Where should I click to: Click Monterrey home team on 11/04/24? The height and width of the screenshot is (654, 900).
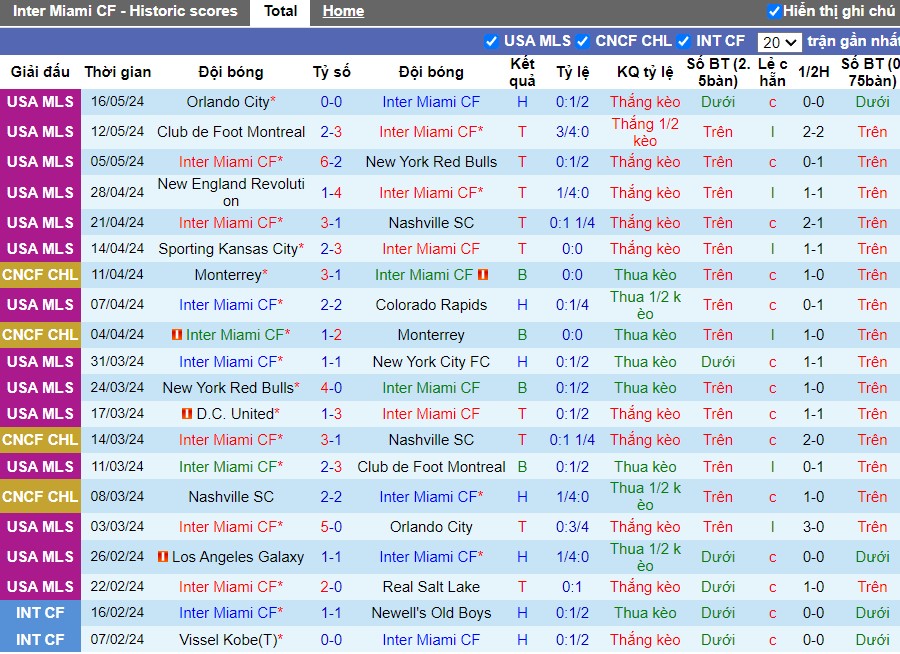click(228, 275)
